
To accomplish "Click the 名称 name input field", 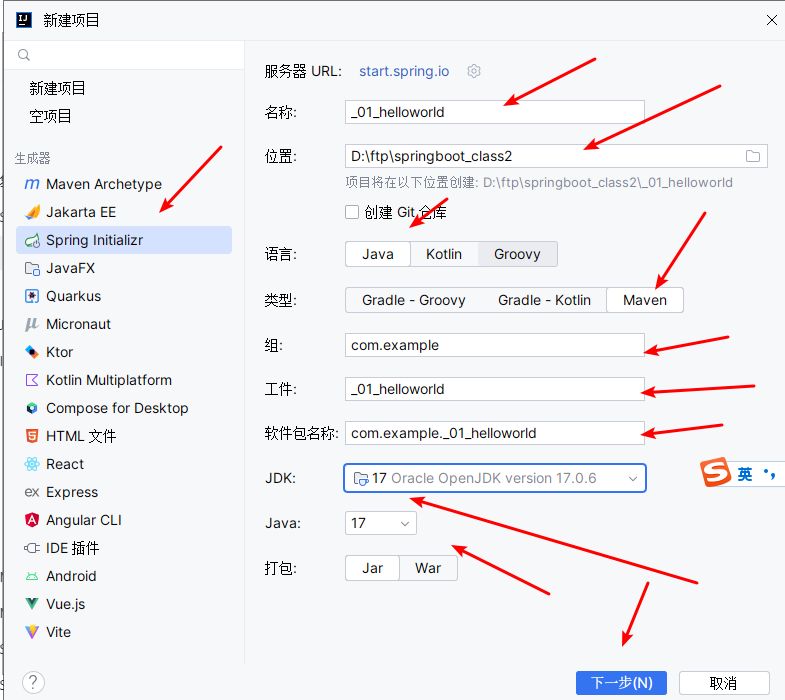I will 495,112.
